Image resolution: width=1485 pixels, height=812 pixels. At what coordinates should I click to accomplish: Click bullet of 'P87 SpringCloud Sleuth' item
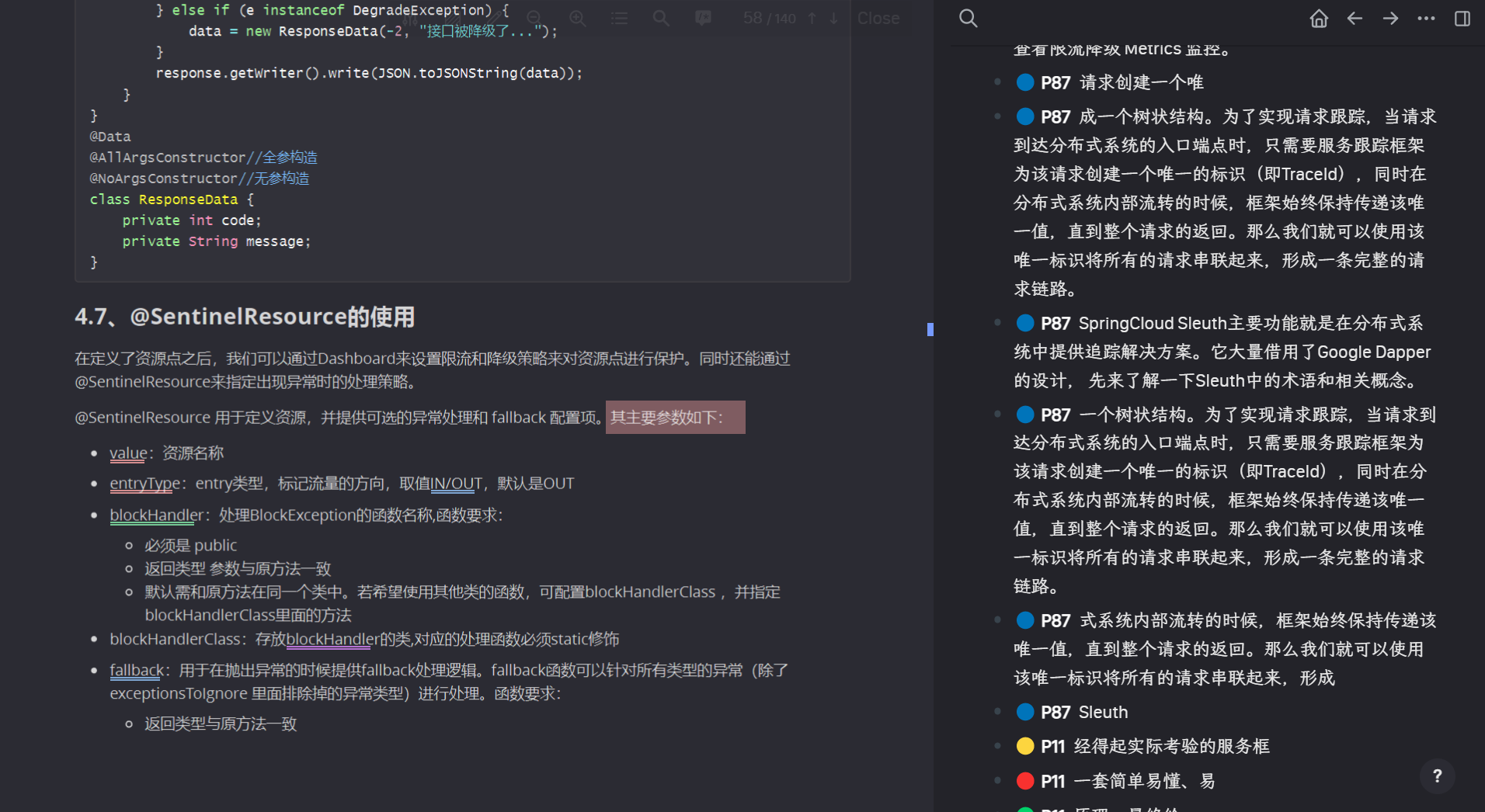pyautogui.click(x=997, y=322)
